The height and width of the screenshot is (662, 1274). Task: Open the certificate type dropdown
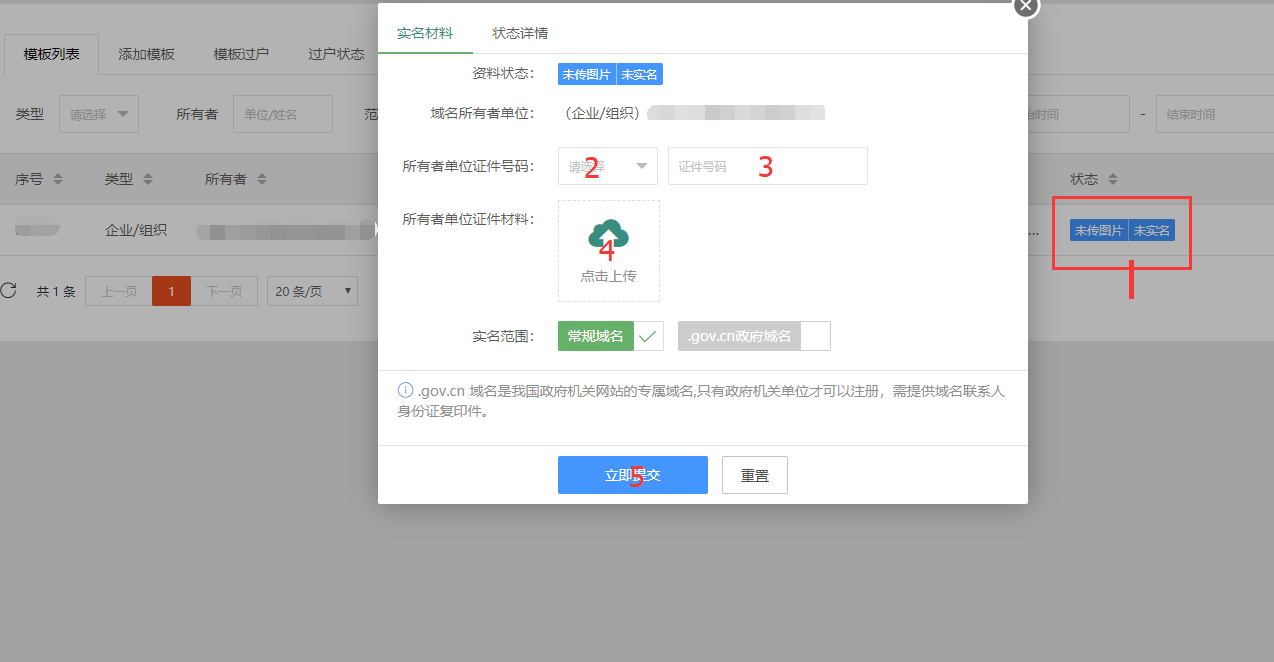607,166
